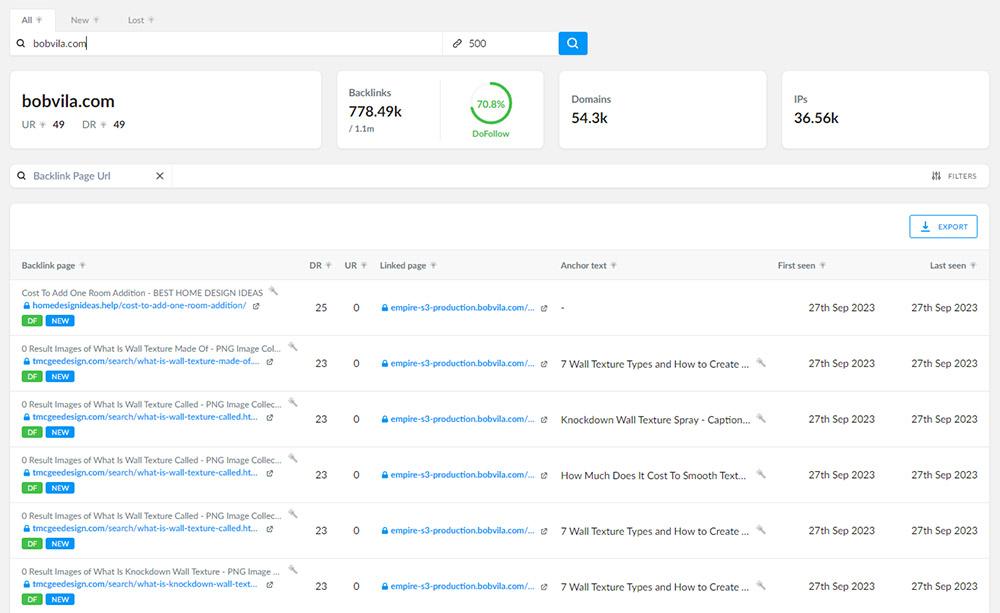This screenshot has height=613, width=1000.
Task: Click wrench icon next to Cost To Add title
Action: [x=274, y=291]
